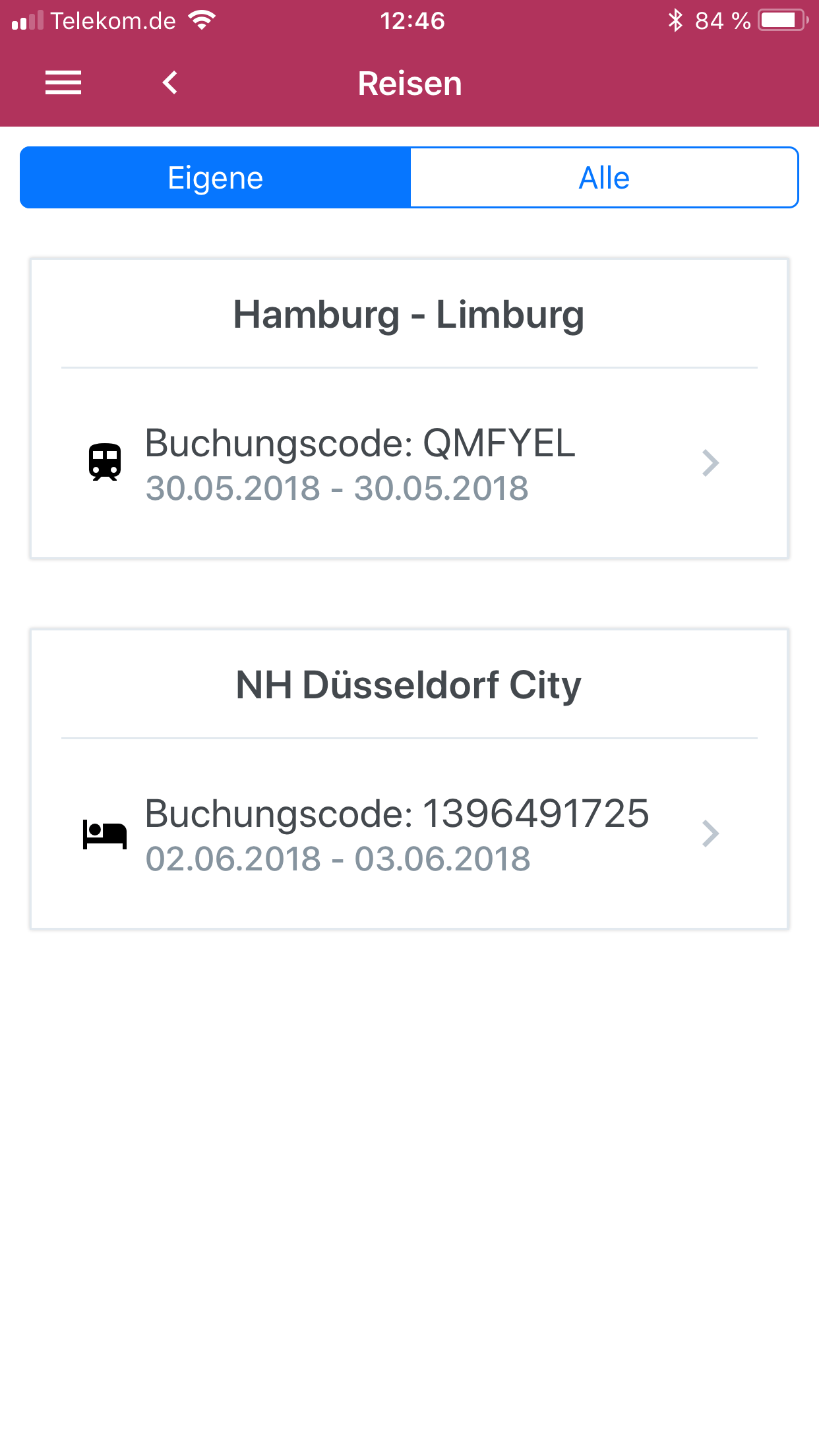This screenshot has width=819, height=1456.
Task: Tap the Reisen page title
Action: click(x=409, y=84)
